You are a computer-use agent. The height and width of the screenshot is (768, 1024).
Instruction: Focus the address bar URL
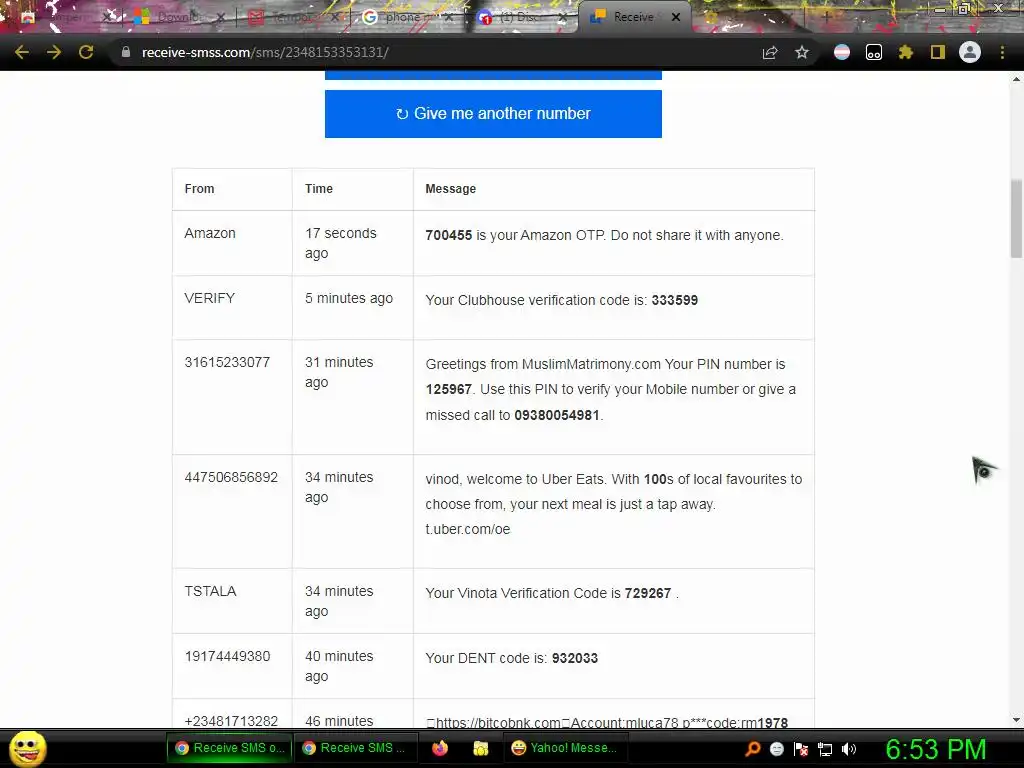pyautogui.click(x=265, y=52)
